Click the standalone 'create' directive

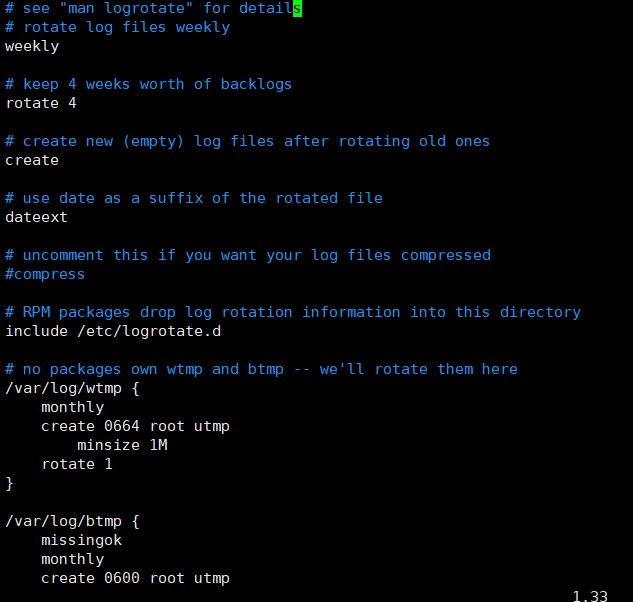[x=32, y=160]
